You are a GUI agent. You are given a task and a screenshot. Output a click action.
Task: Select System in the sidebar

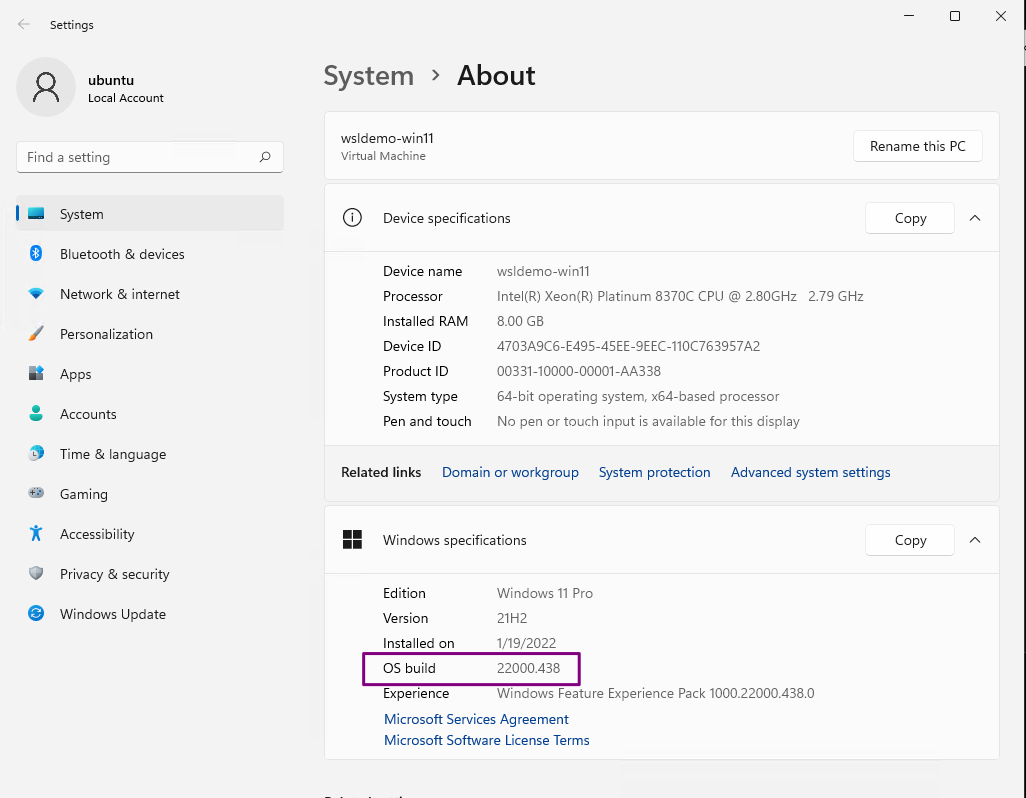click(x=81, y=214)
